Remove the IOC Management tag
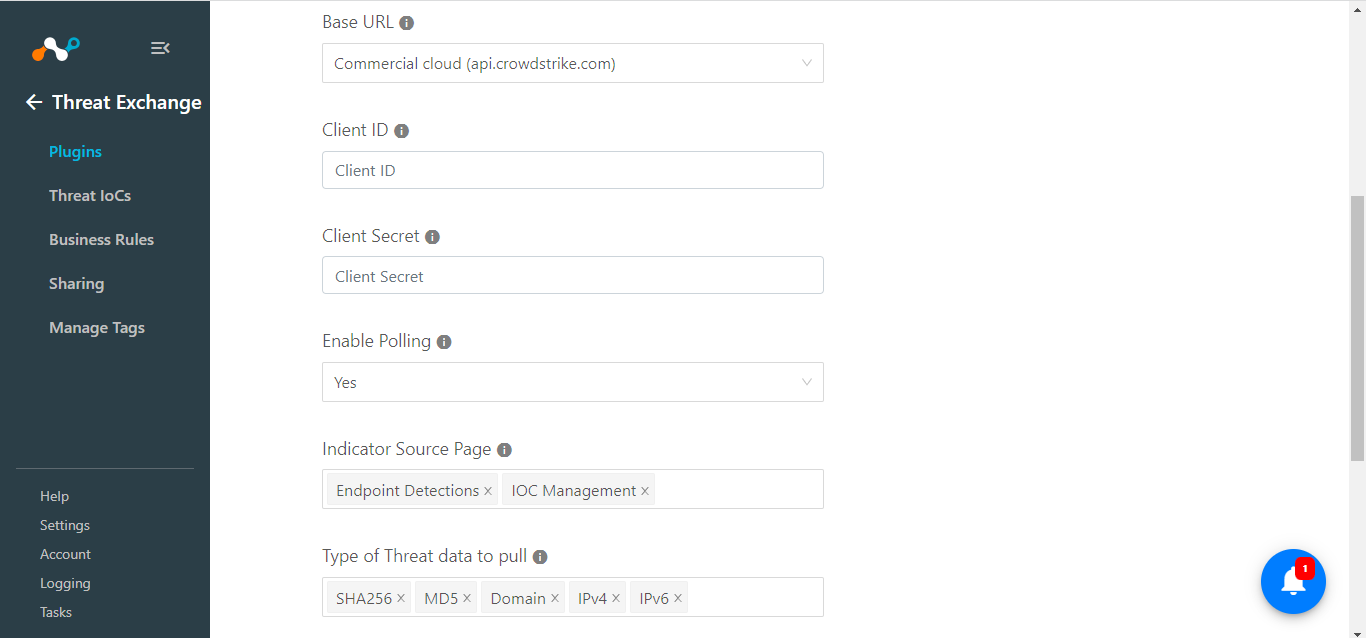The height and width of the screenshot is (638, 1366). click(645, 491)
